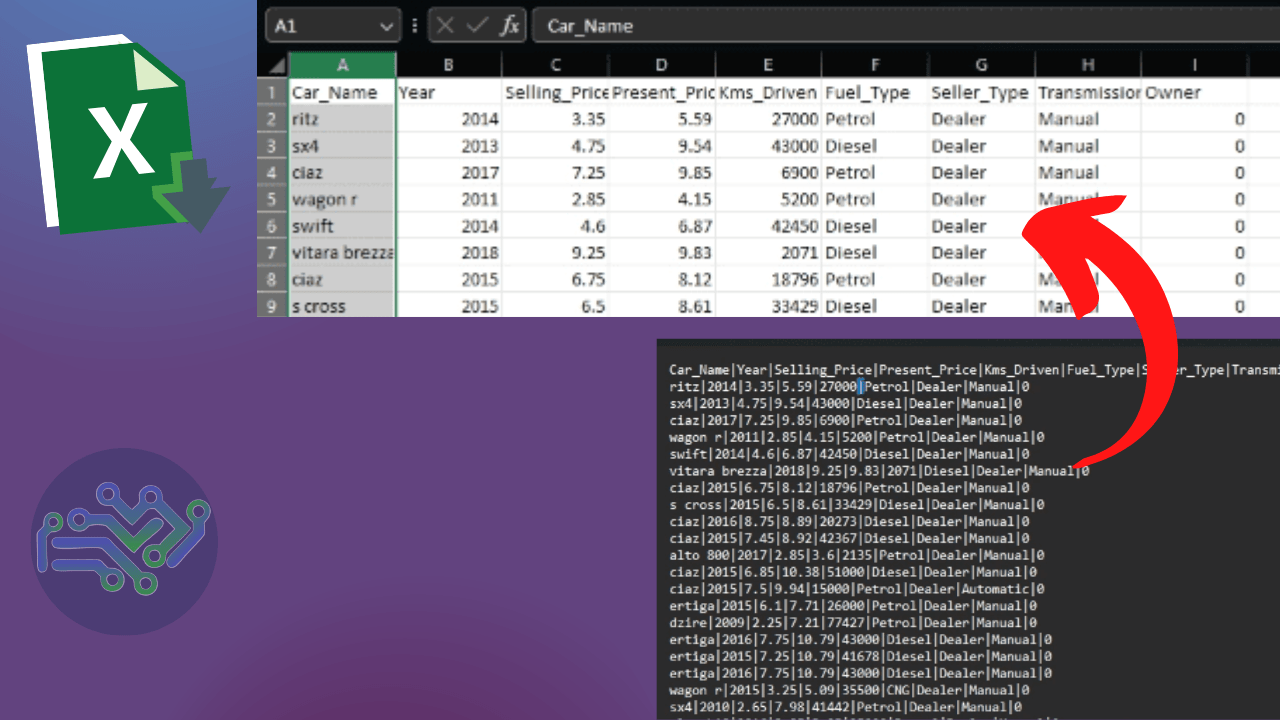This screenshot has height=720, width=1280.
Task: Select row 9 header
Action: coord(273,306)
